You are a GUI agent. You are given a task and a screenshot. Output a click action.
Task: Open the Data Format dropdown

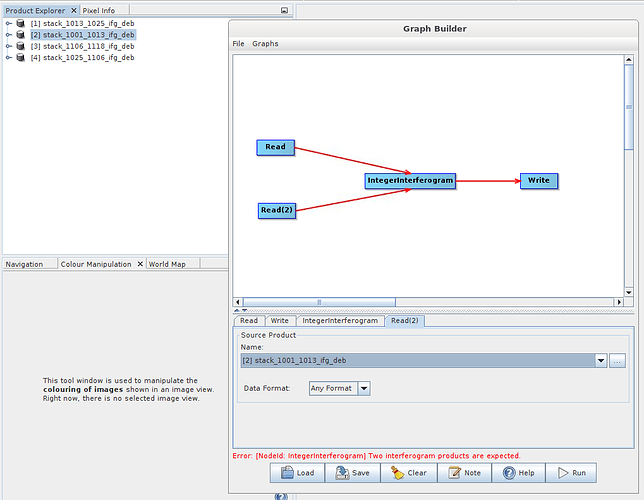(364, 388)
